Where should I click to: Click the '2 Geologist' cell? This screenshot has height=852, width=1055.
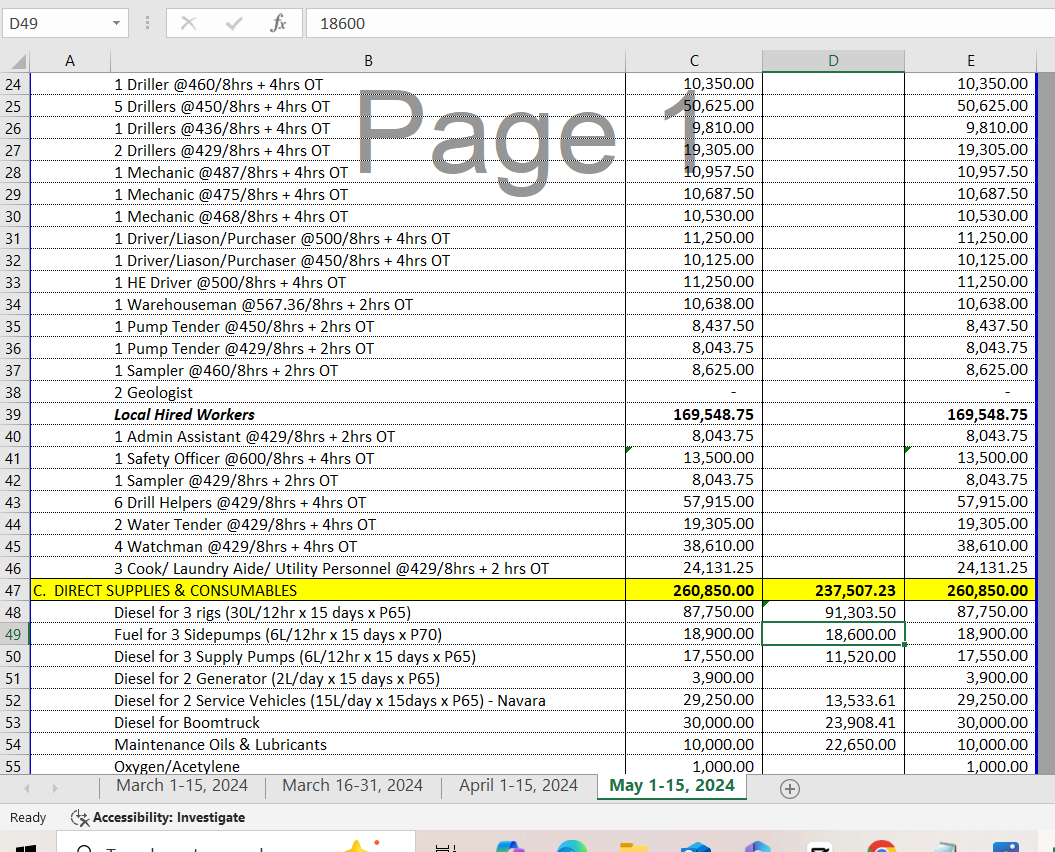[x=368, y=392]
